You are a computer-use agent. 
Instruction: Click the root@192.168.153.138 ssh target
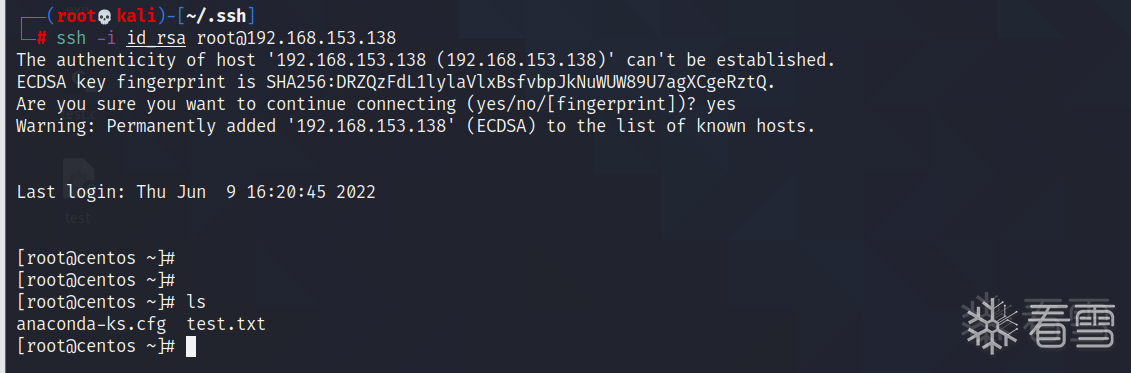(296, 38)
